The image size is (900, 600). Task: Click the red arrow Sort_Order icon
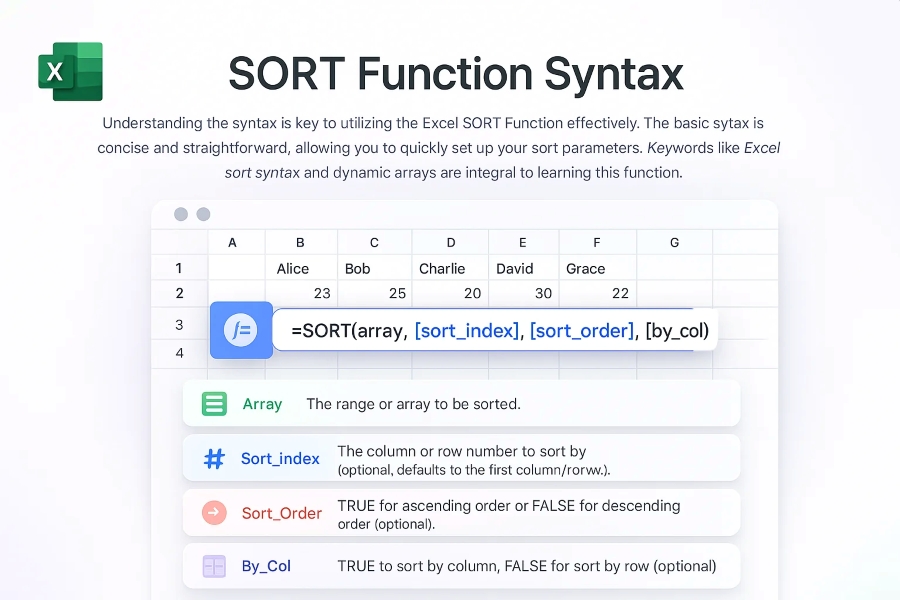pyautogui.click(x=214, y=513)
